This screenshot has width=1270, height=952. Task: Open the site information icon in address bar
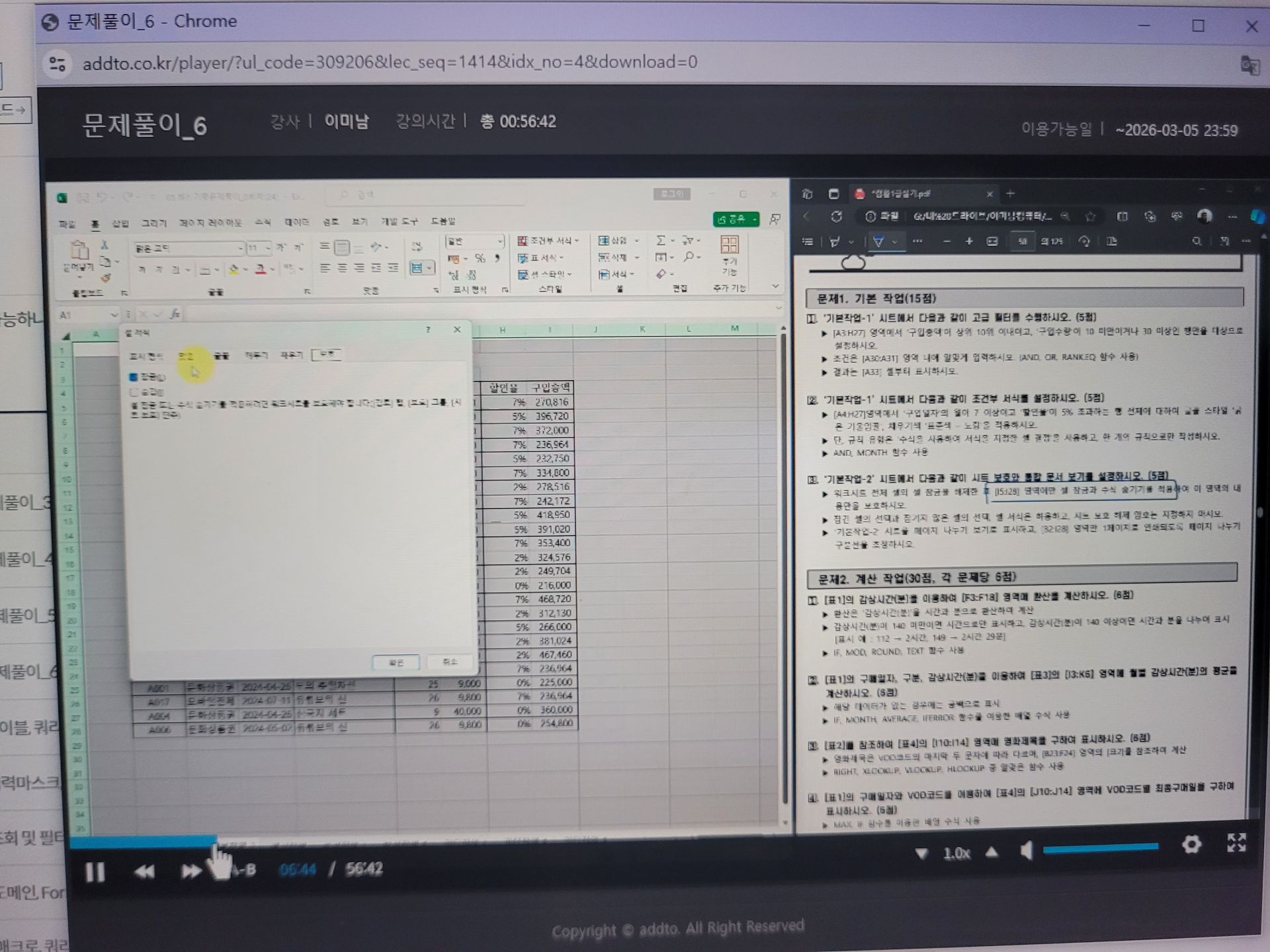click(x=58, y=63)
